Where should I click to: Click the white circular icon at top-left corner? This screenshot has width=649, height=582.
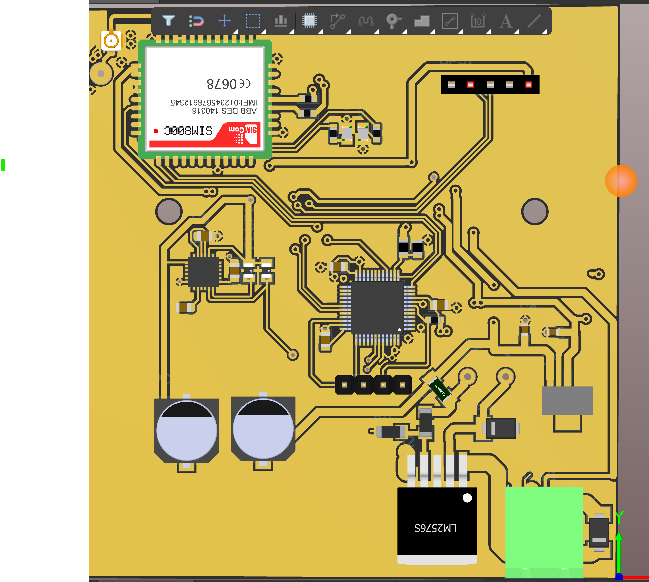point(111,41)
